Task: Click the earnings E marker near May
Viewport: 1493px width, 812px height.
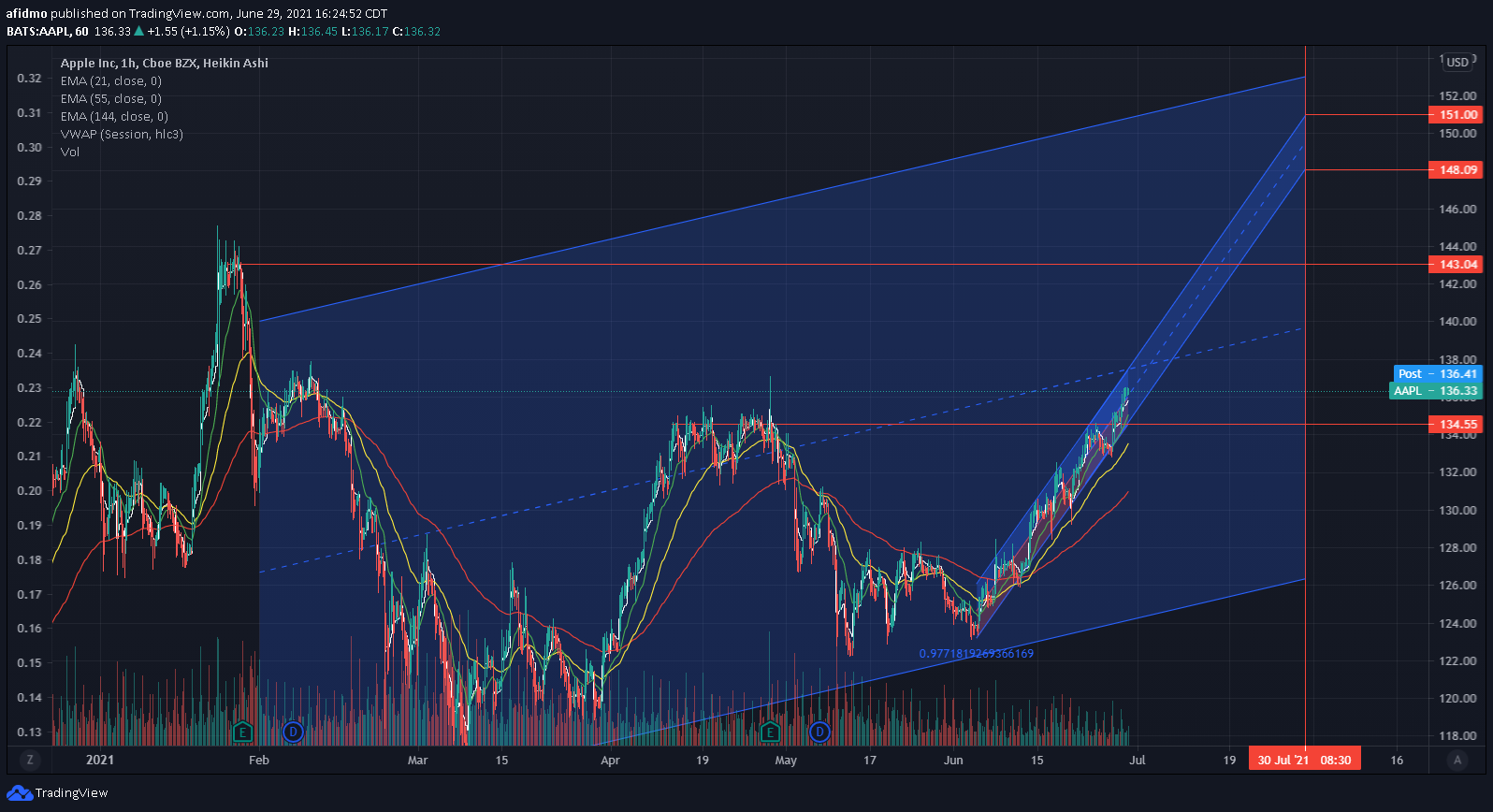Action: pyautogui.click(x=770, y=732)
